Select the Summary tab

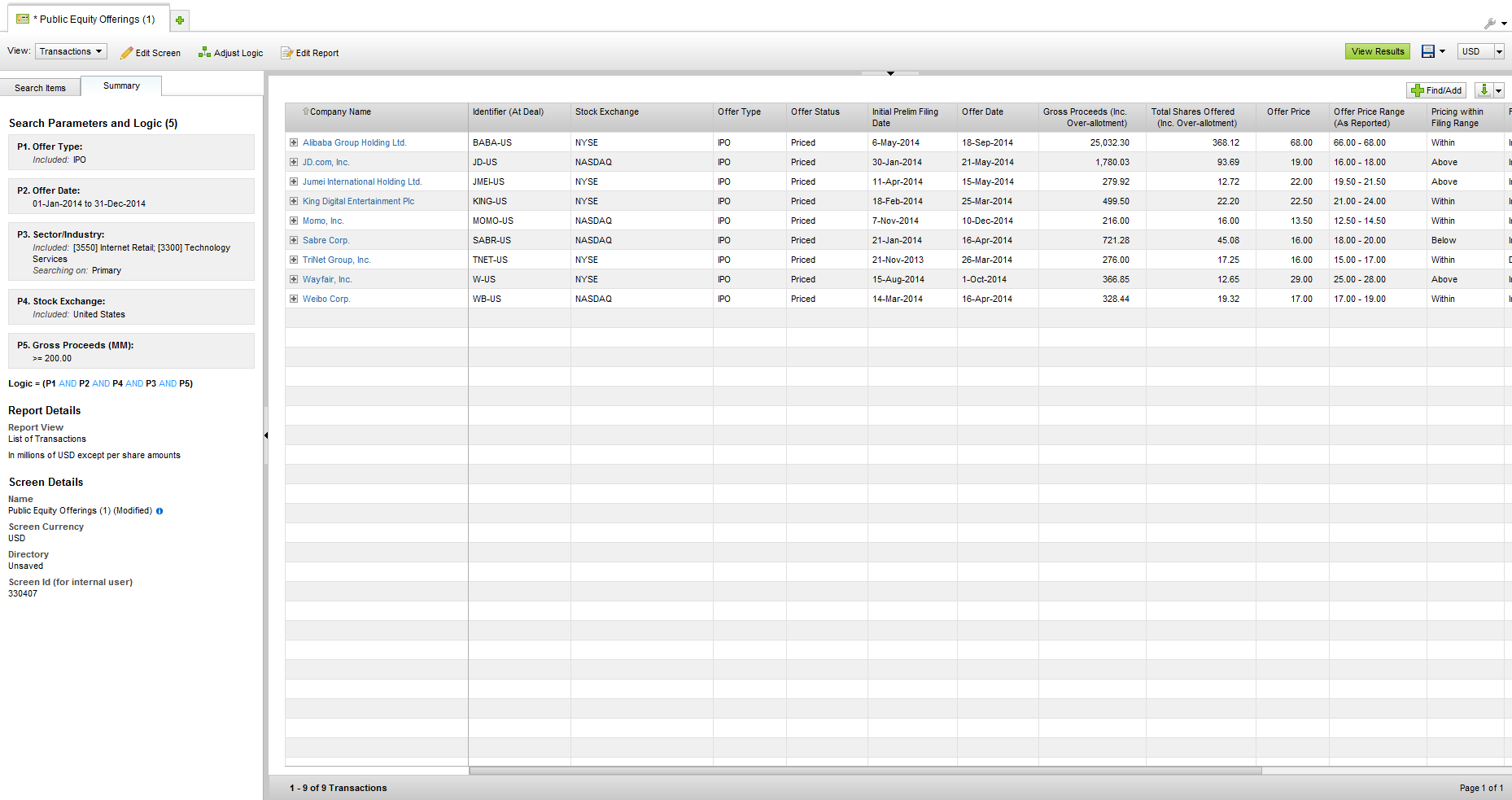click(121, 85)
